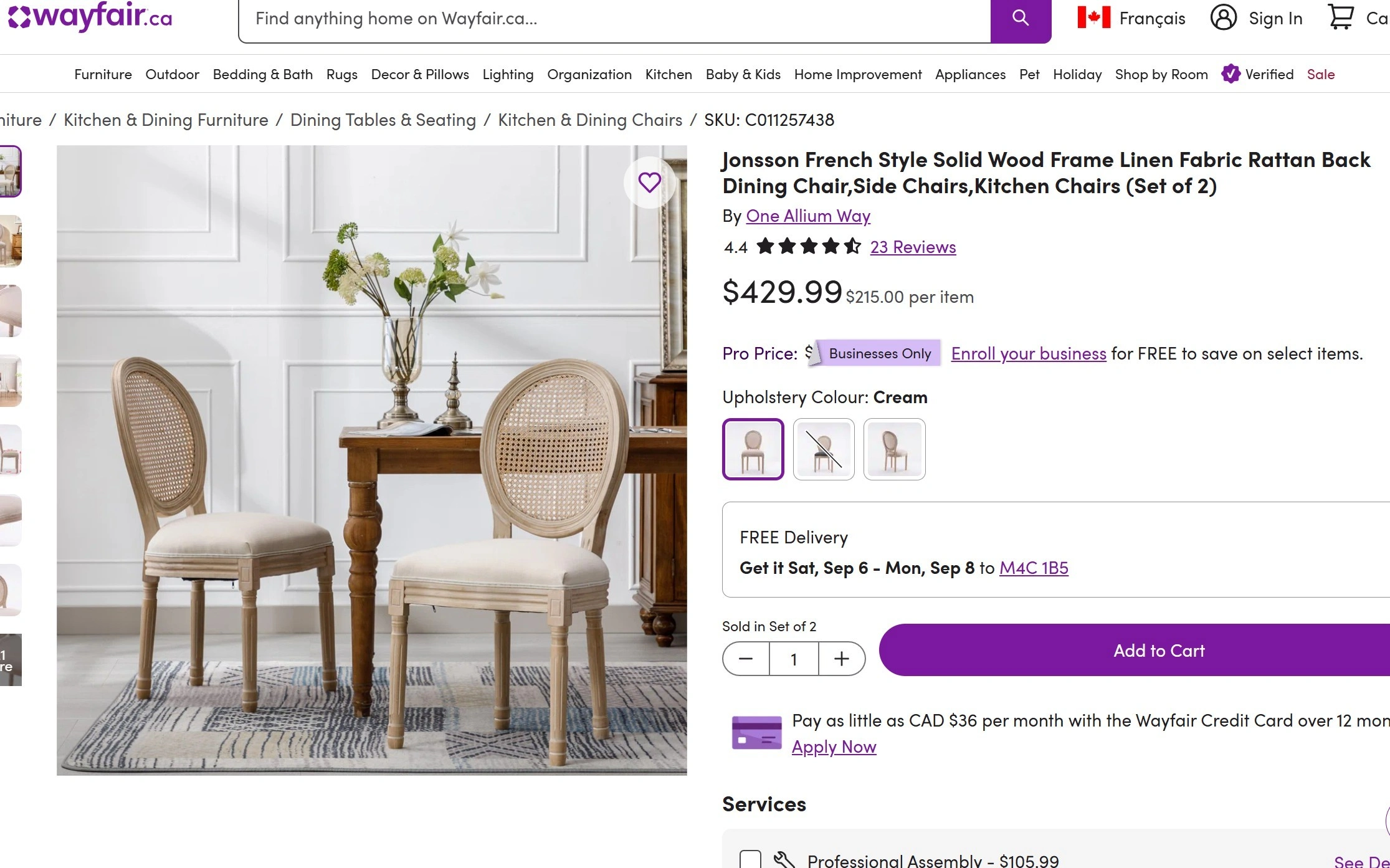Check the Professional Assembly checkbox
1390x868 pixels.
click(x=750, y=859)
